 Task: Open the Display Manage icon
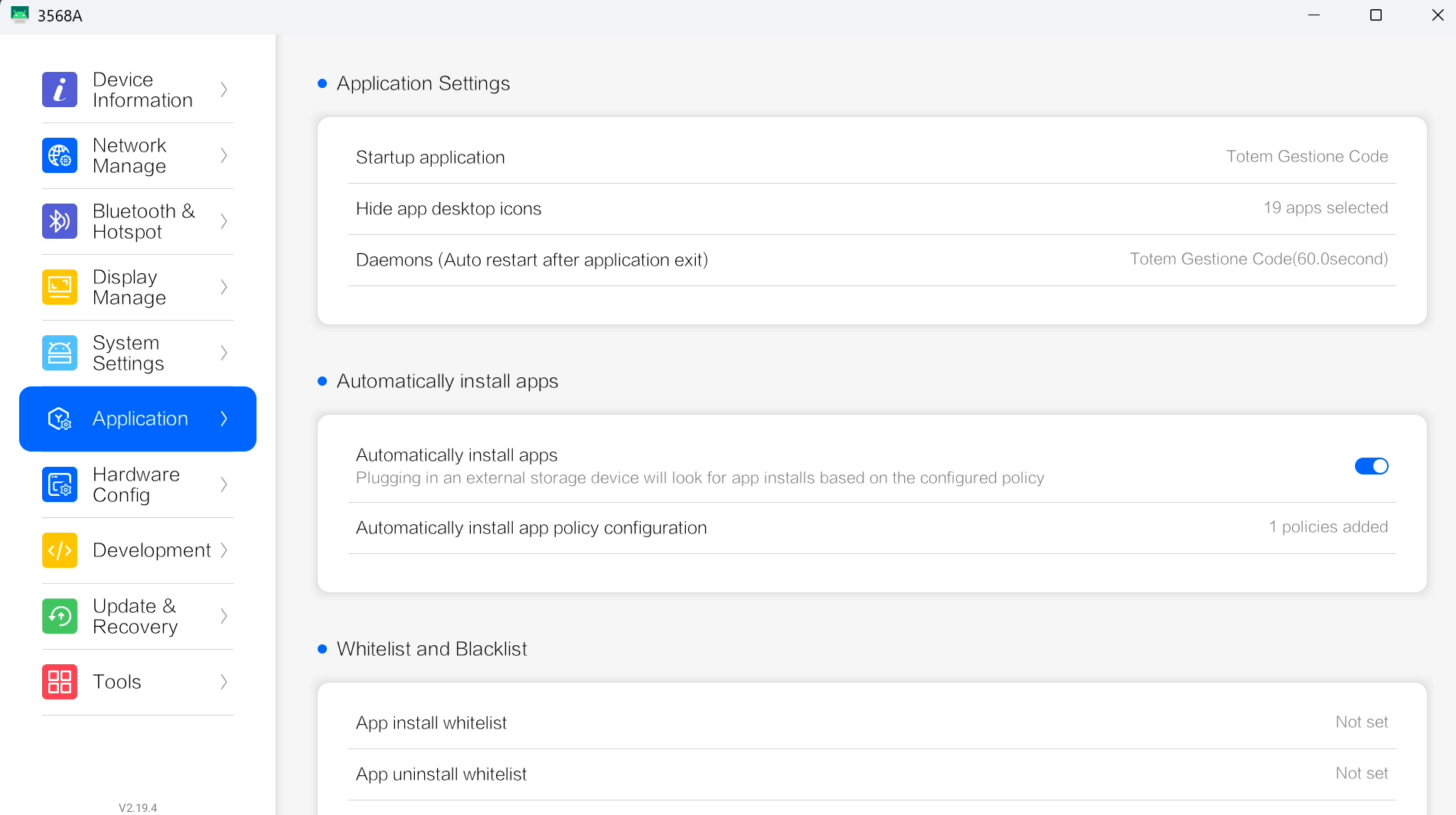pos(59,287)
